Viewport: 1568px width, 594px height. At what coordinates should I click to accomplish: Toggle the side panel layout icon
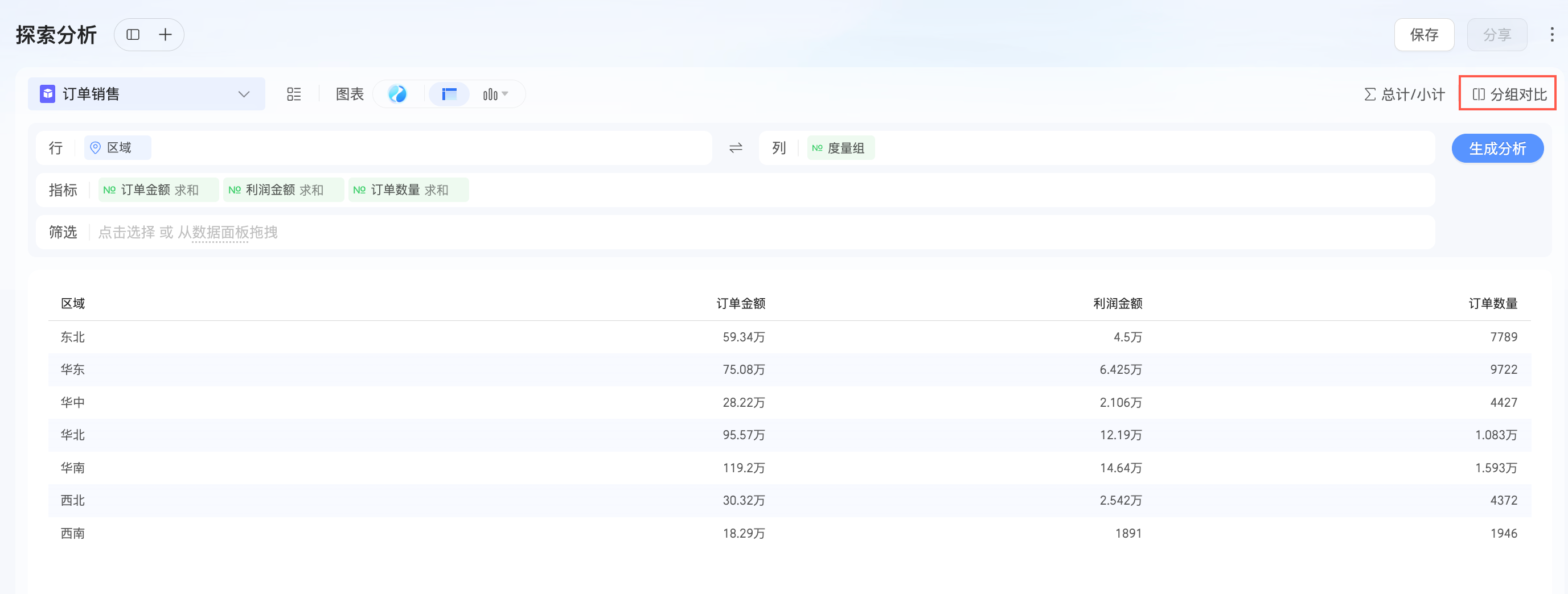click(x=133, y=35)
